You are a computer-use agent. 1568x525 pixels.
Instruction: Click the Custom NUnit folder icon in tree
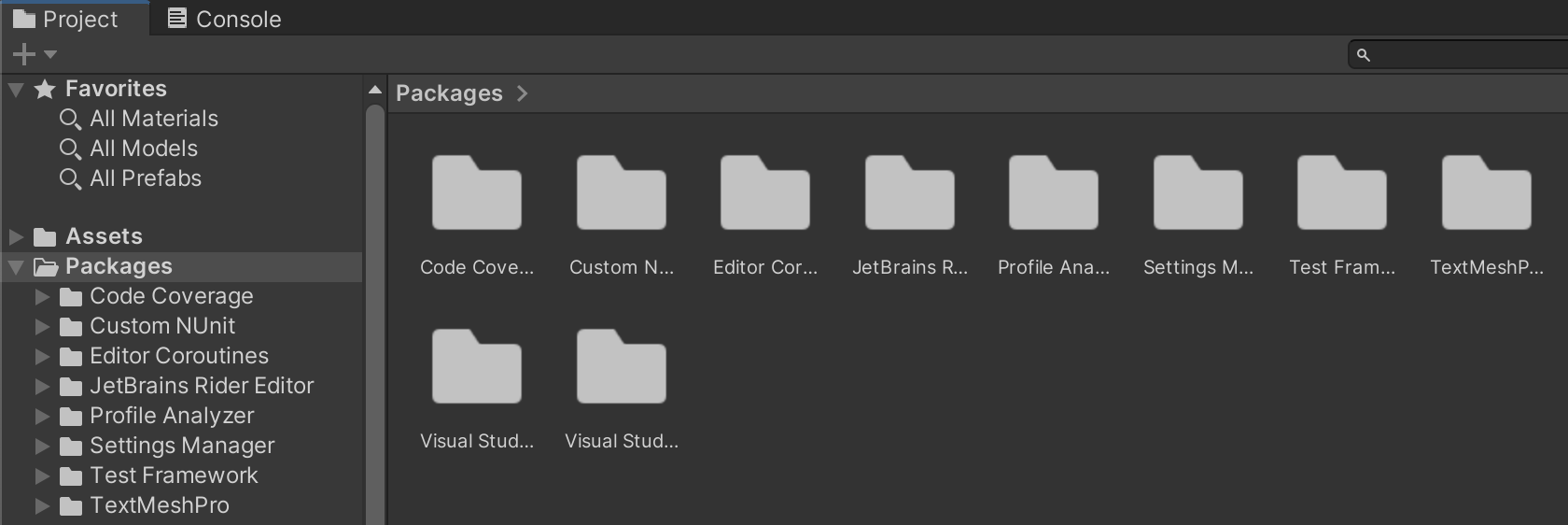71,327
